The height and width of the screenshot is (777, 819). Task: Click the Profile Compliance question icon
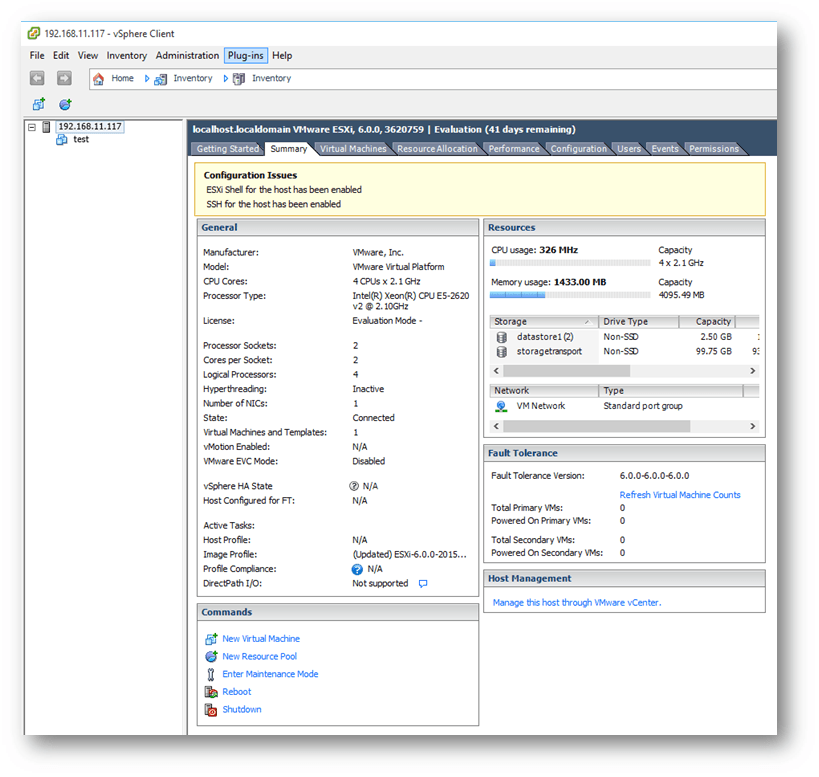click(357, 569)
